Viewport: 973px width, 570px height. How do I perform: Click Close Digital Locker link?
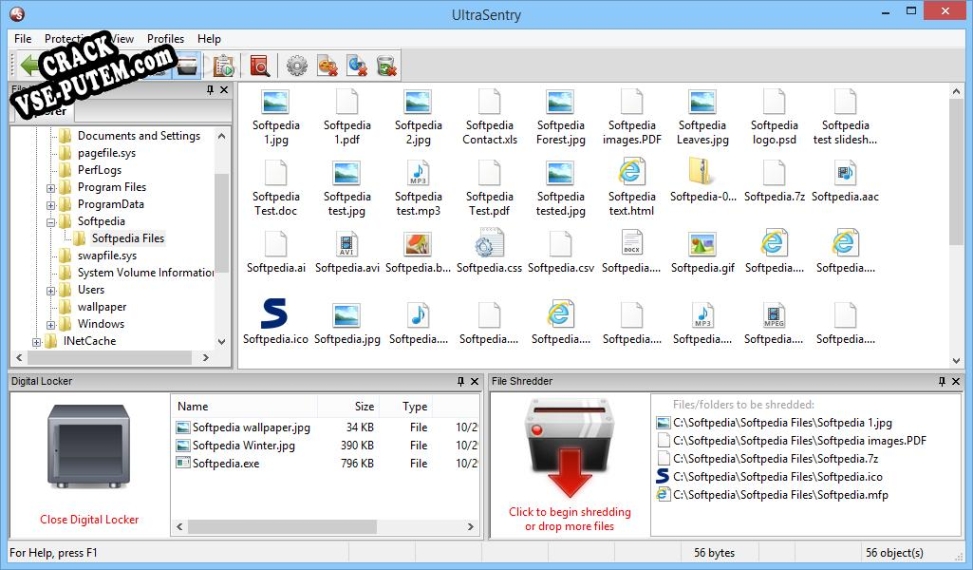89,520
